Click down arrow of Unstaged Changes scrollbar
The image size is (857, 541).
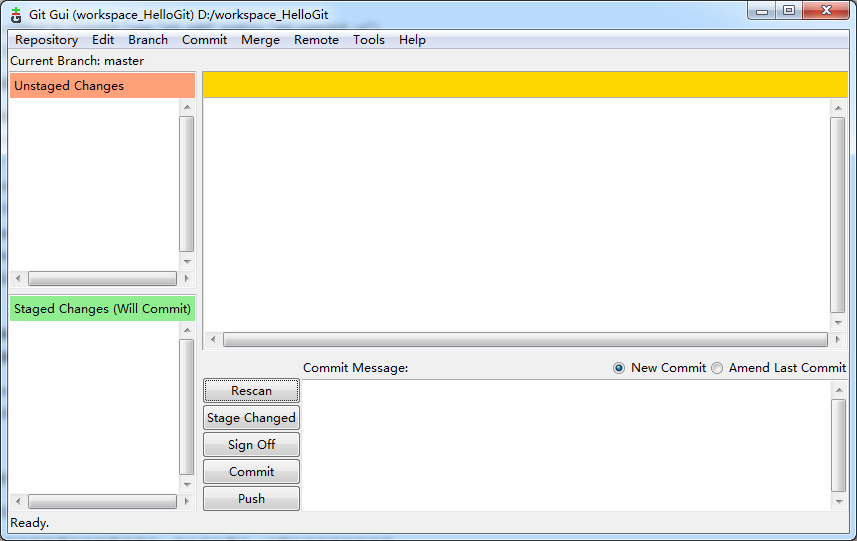[187, 262]
